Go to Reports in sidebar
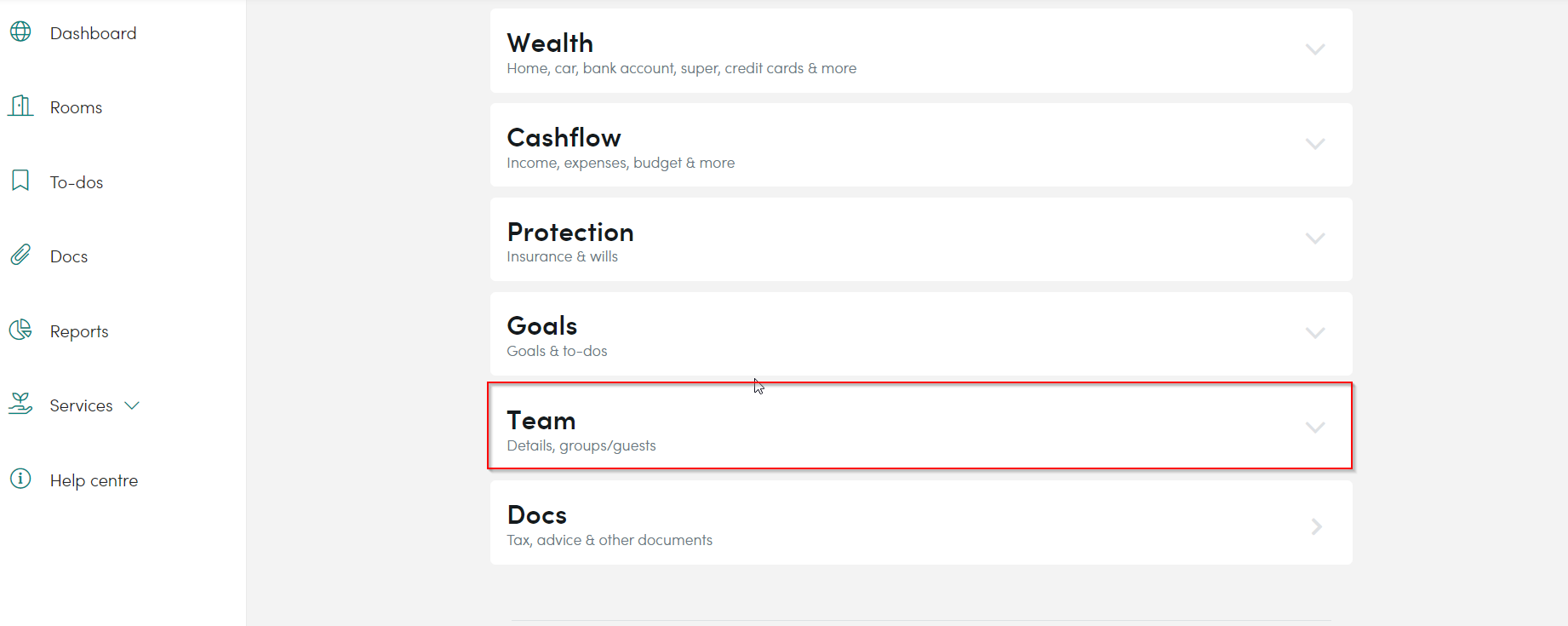The image size is (1568, 626). pos(79,331)
